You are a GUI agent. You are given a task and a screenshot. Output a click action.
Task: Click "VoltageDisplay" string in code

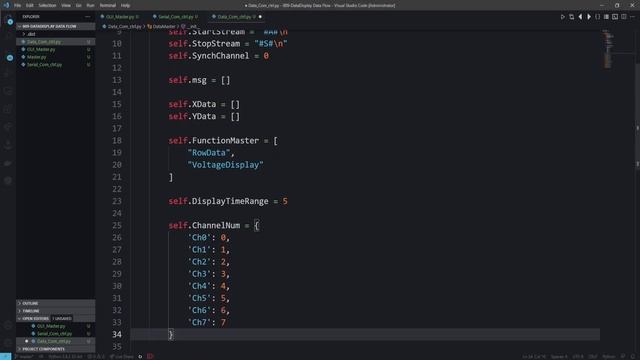(x=225, y=165)
